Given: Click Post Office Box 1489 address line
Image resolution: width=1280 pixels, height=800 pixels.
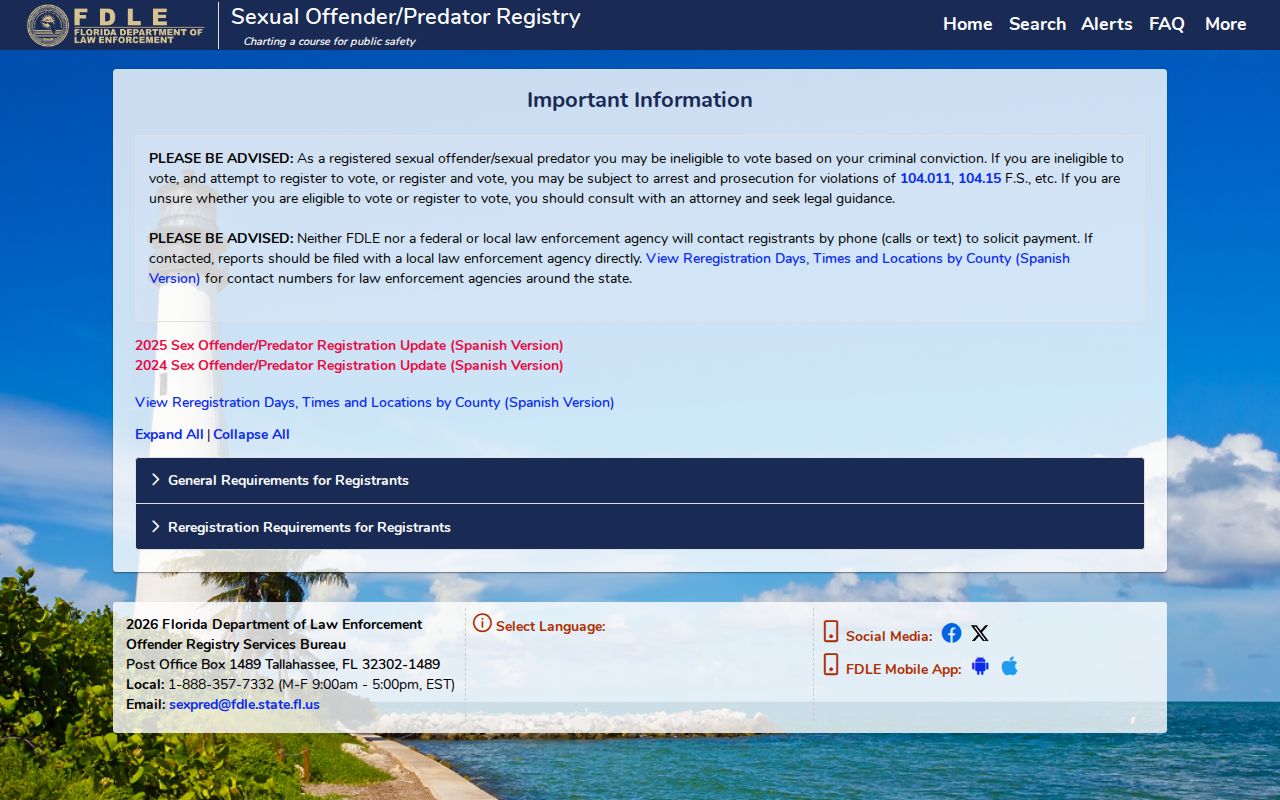Looking at the screenshot, I should 283,664.
